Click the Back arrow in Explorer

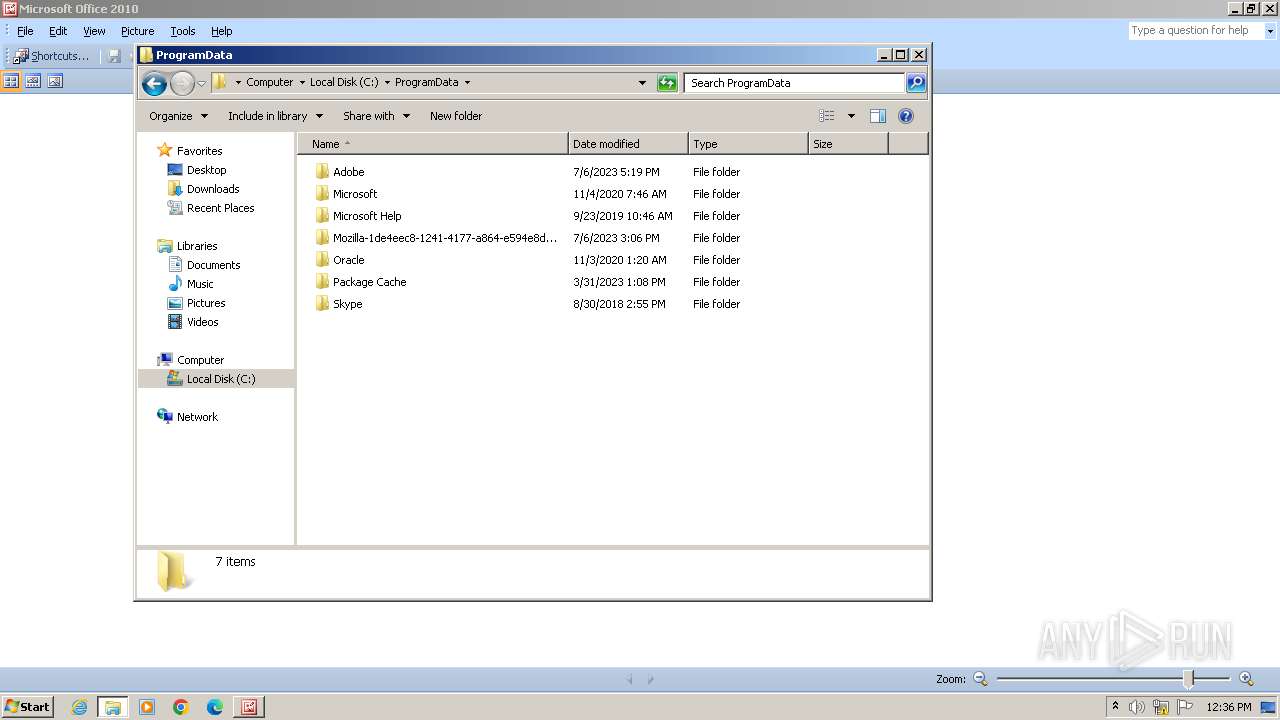[x=154, y=83]
